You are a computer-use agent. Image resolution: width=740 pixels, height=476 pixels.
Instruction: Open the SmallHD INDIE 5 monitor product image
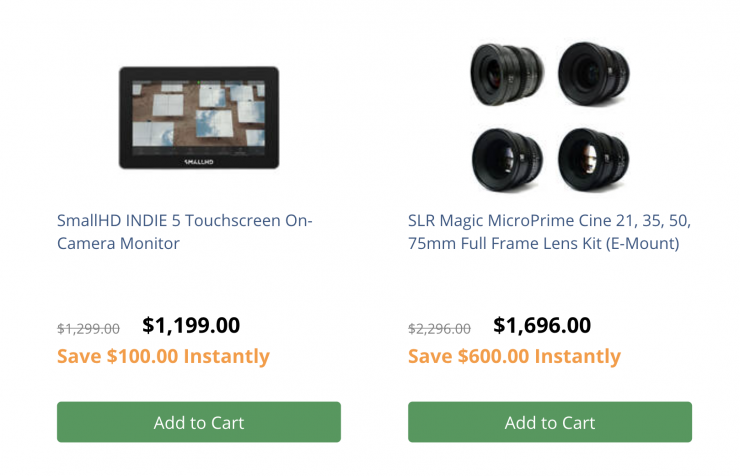[x=199, y=116]
